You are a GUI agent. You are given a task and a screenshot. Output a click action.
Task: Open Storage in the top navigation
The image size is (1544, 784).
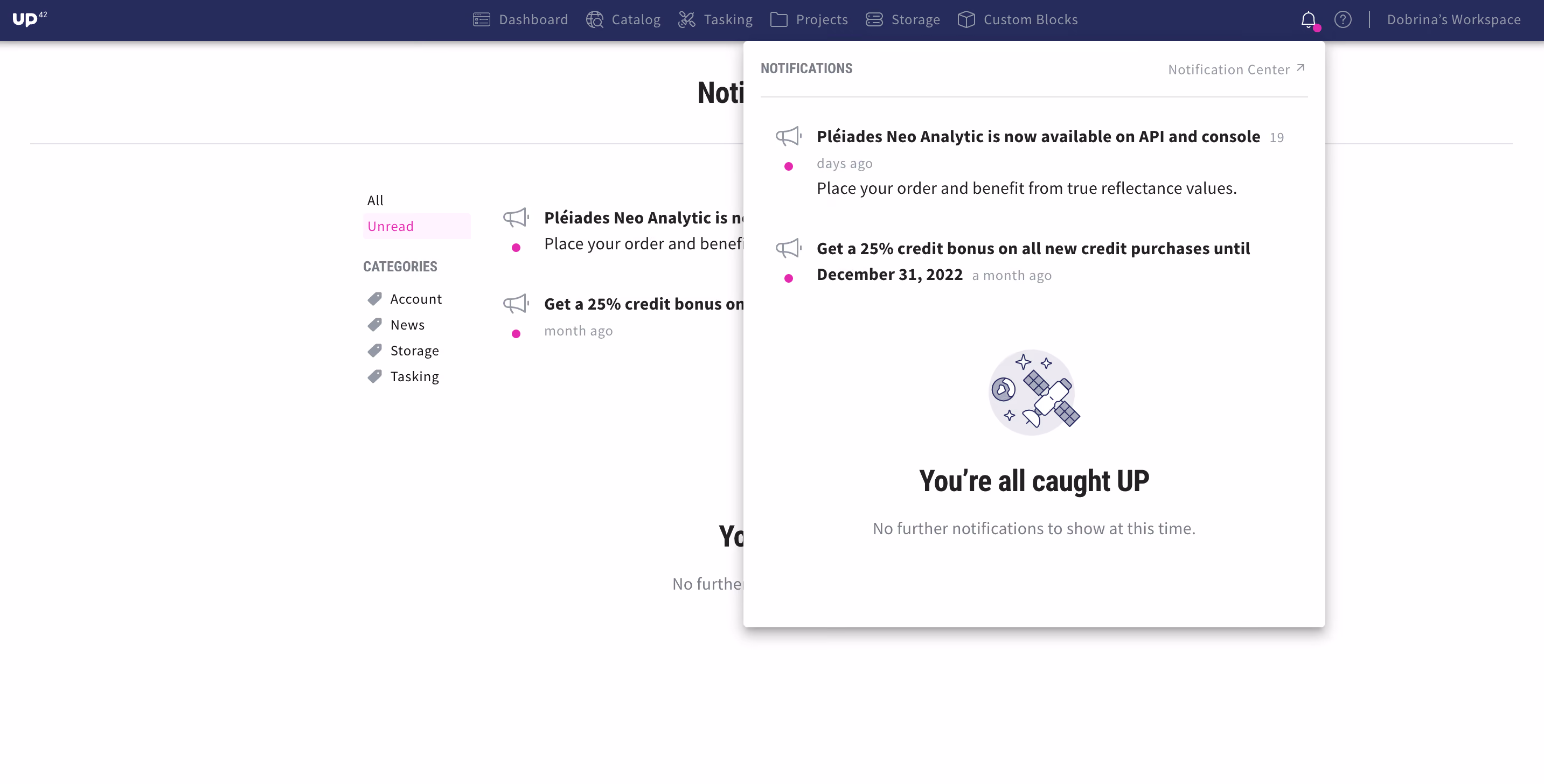tap(903, 20)
